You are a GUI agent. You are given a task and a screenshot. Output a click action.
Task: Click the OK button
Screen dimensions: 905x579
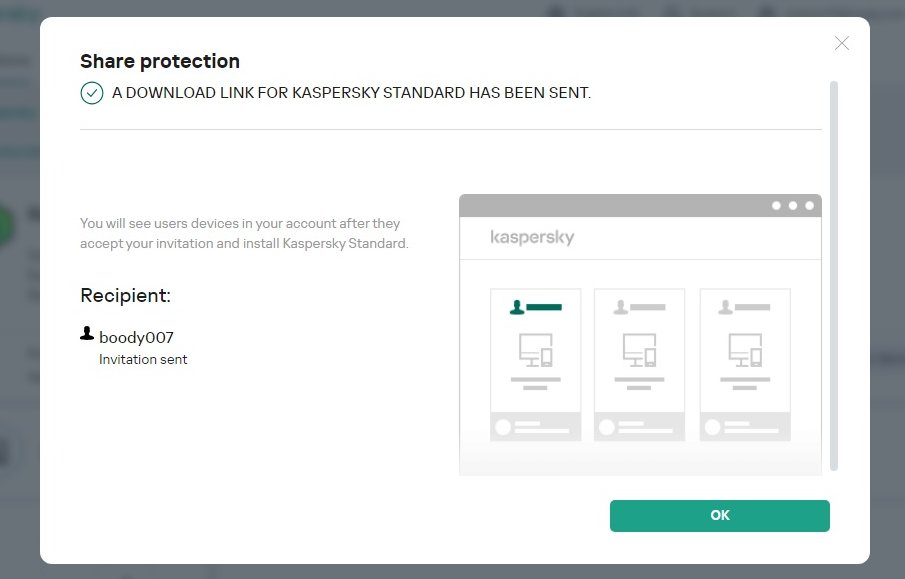pos(719,515)
